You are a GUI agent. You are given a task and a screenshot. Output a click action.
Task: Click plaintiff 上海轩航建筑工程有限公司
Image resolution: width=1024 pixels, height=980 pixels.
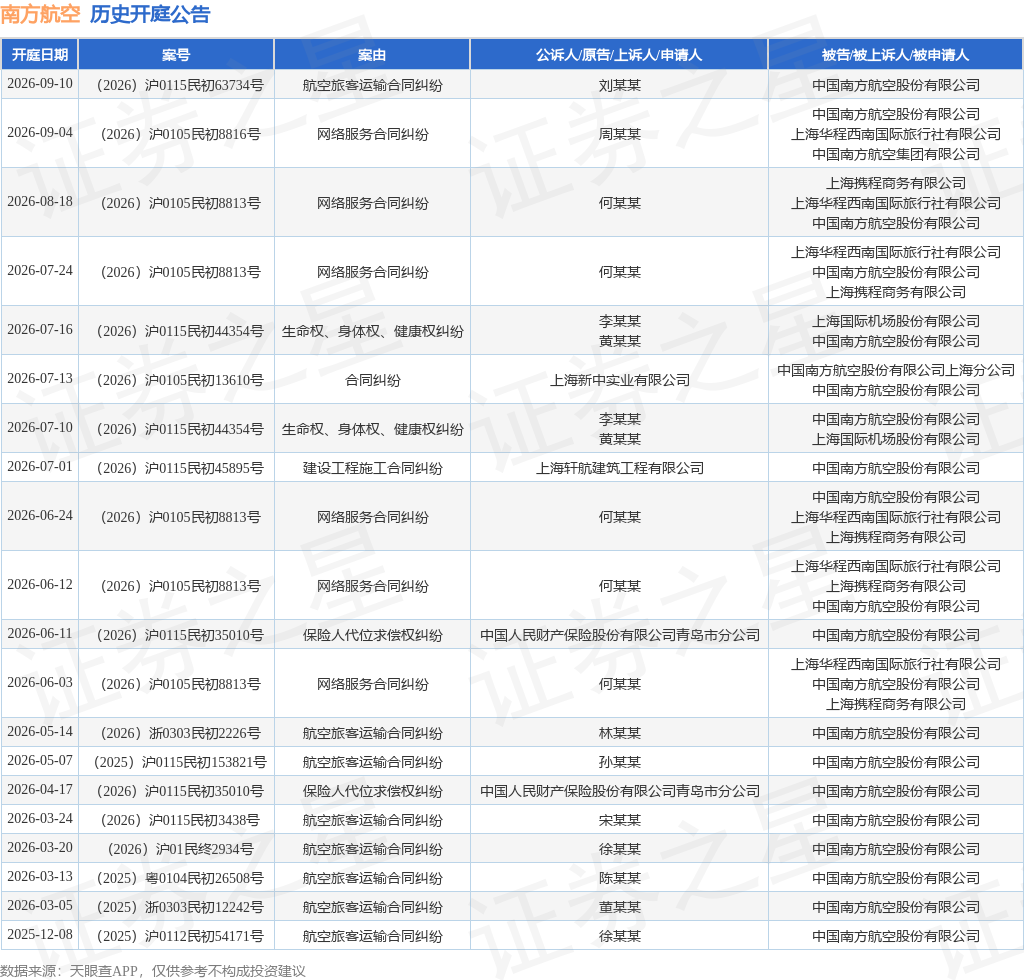[619, 468]
